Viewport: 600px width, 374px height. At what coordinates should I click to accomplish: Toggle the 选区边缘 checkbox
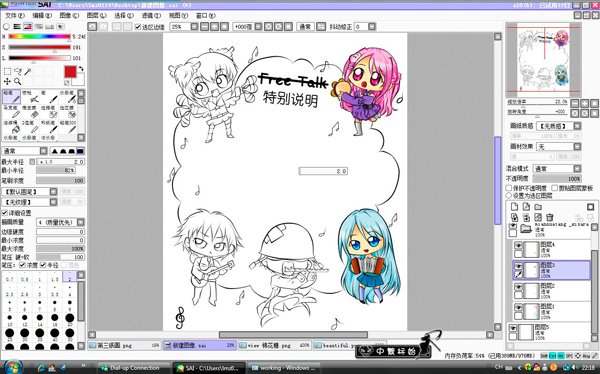tap(138, 27)
